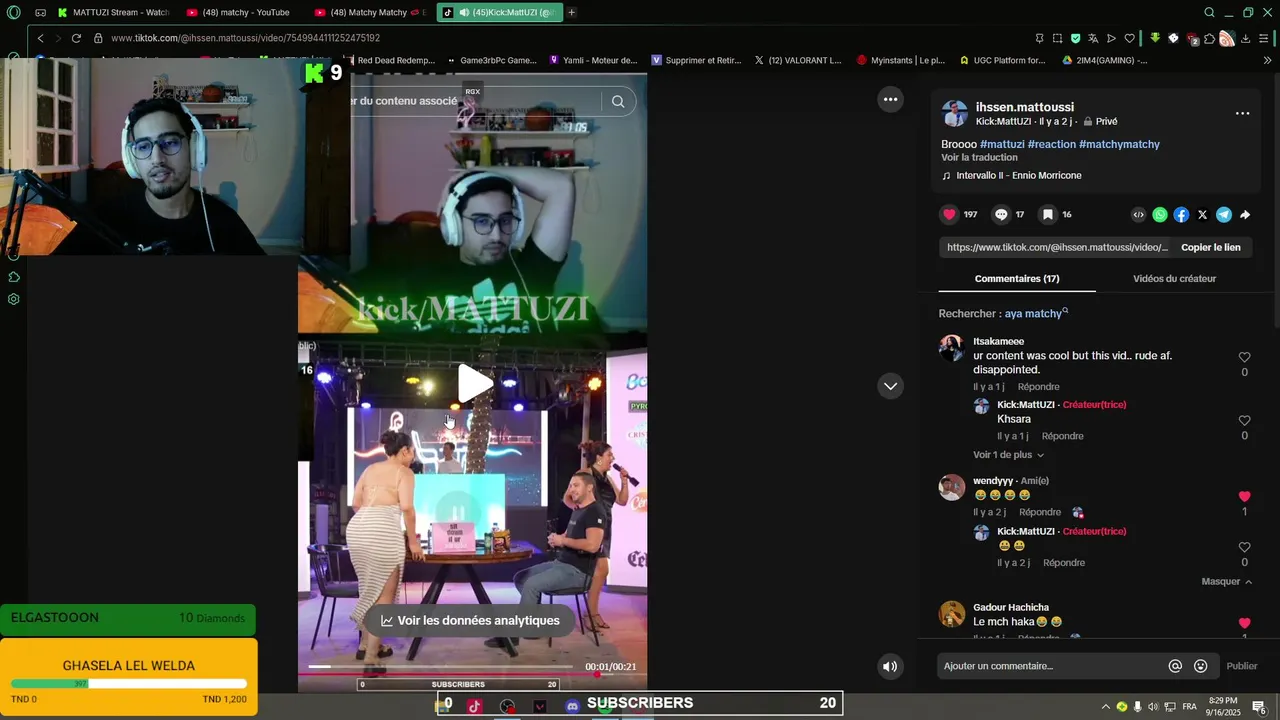Click the send to My Flow arrow
The image size is (1280, 720).
point(1111,38)
